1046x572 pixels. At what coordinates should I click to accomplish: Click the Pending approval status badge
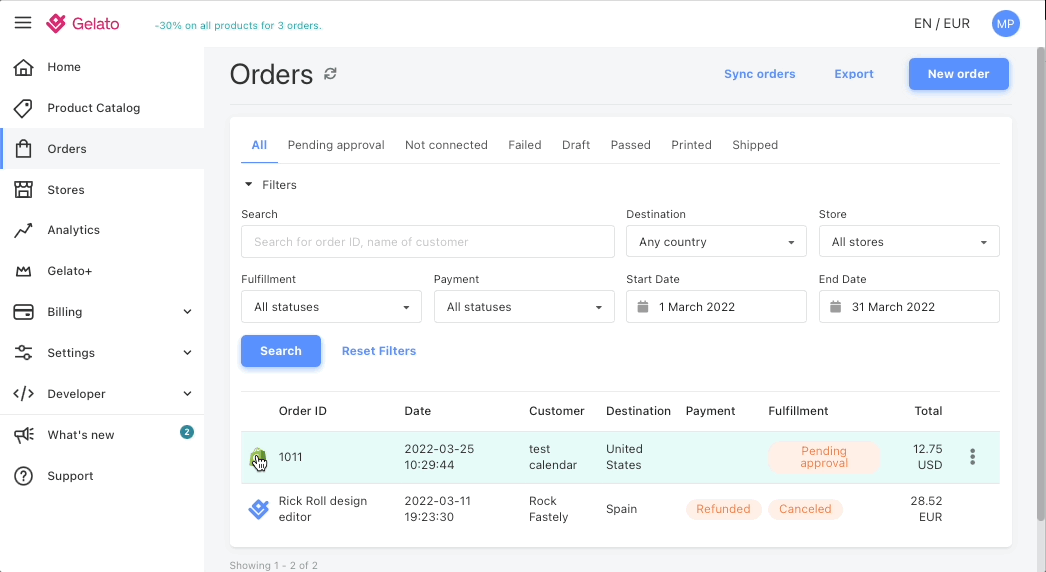(824, 457)
